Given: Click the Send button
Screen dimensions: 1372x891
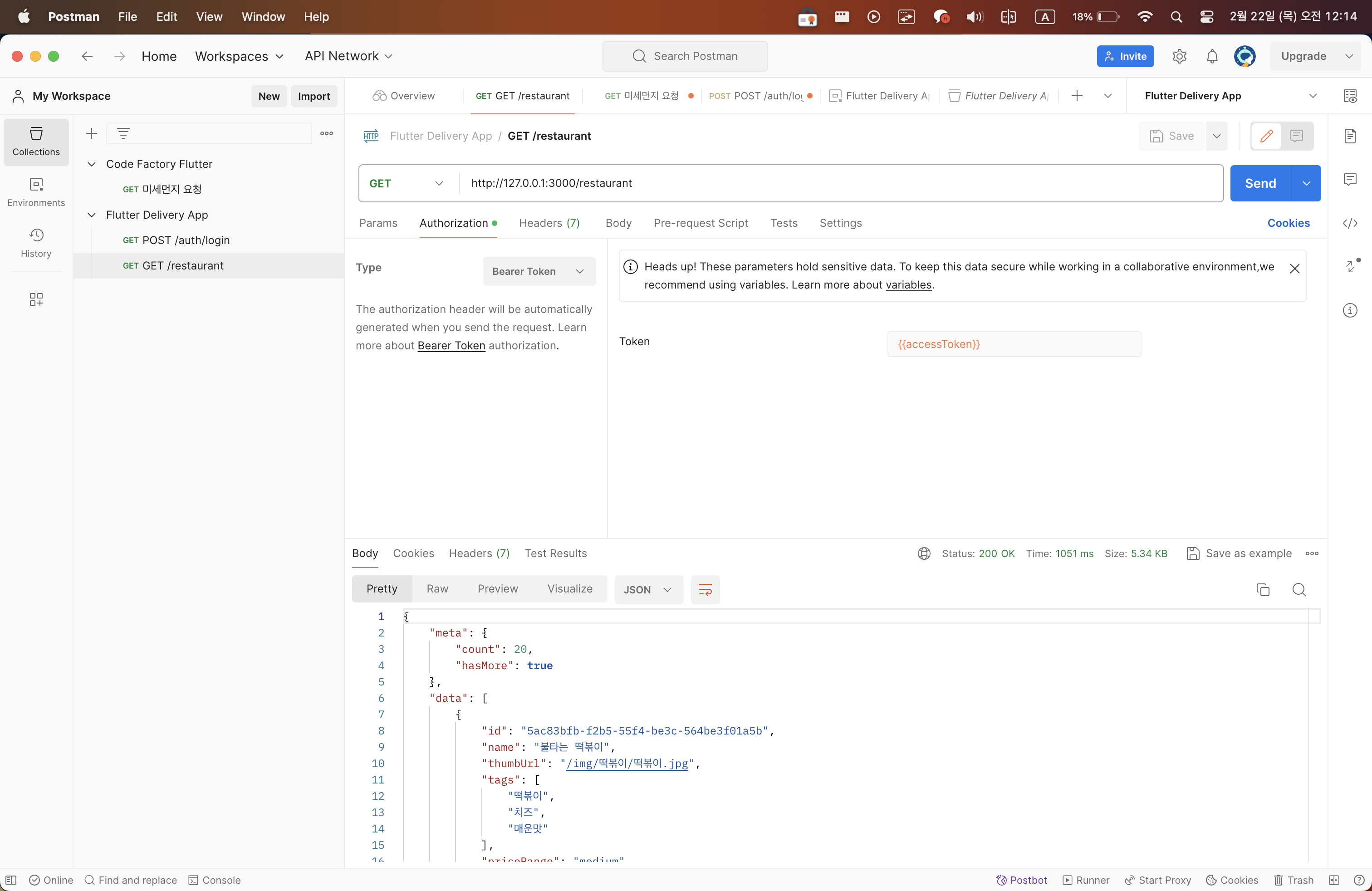Looking at the screenshot, I should pos(1260,183).
